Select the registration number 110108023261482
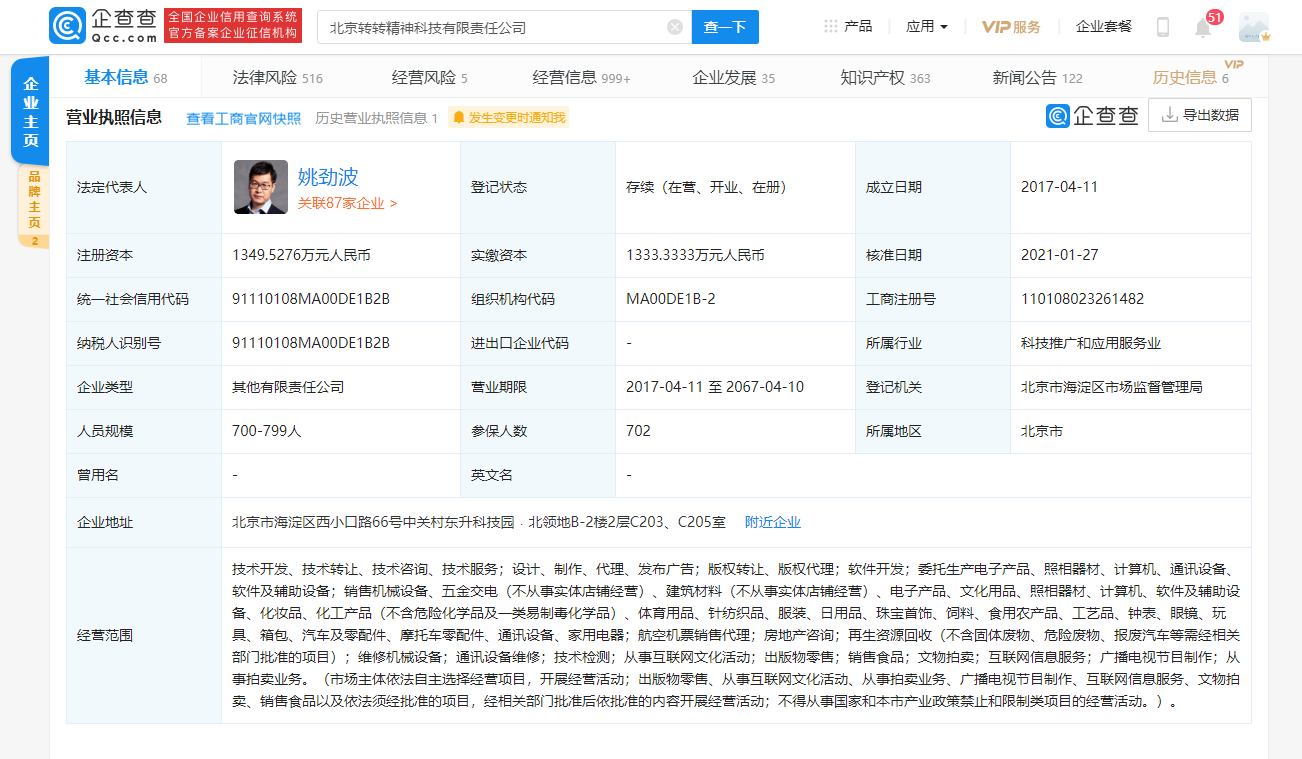Image resolution: width=1302 pixels, height=759 pixels. tap(1082, 299)
